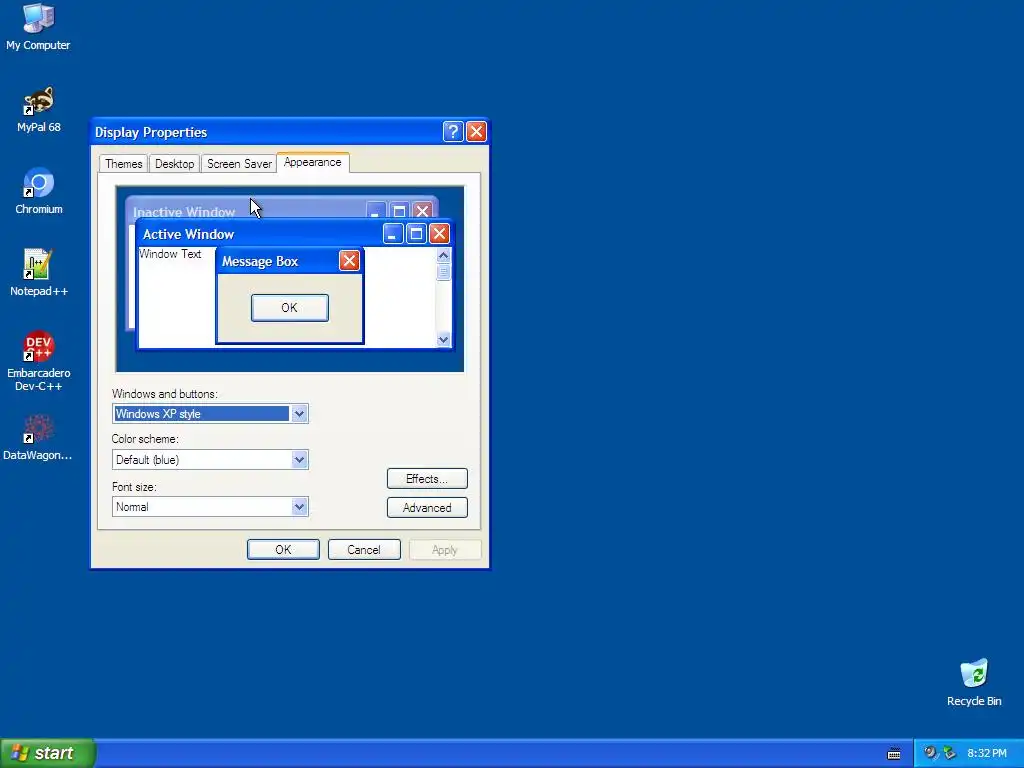
Task: Confirm with the dialog's OK button
Action: point(283,550)
